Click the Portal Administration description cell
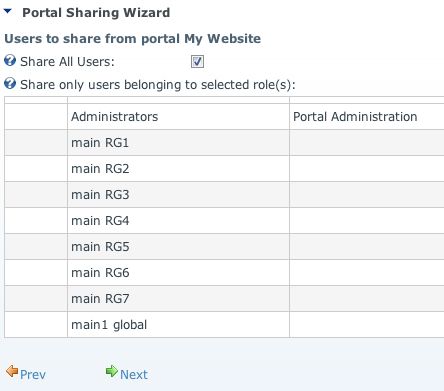The image size is (444, 391). point(367,117)
